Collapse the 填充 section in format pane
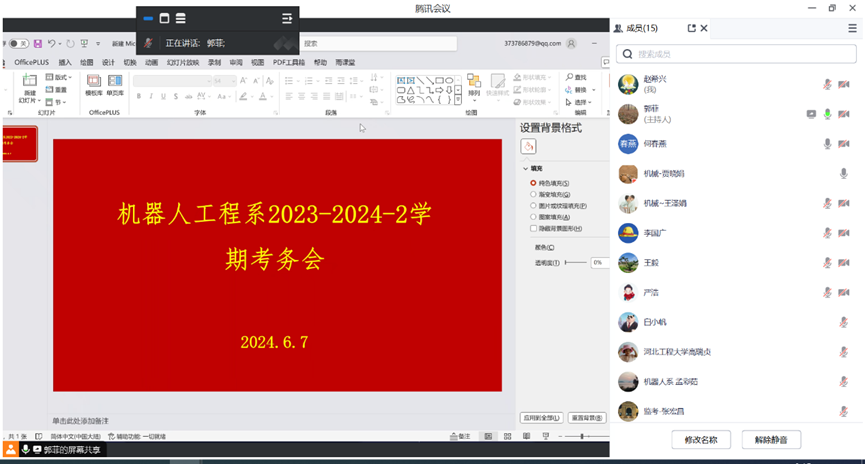The height and width of the screenshot is (464, 865). click(x=525, y=169)
